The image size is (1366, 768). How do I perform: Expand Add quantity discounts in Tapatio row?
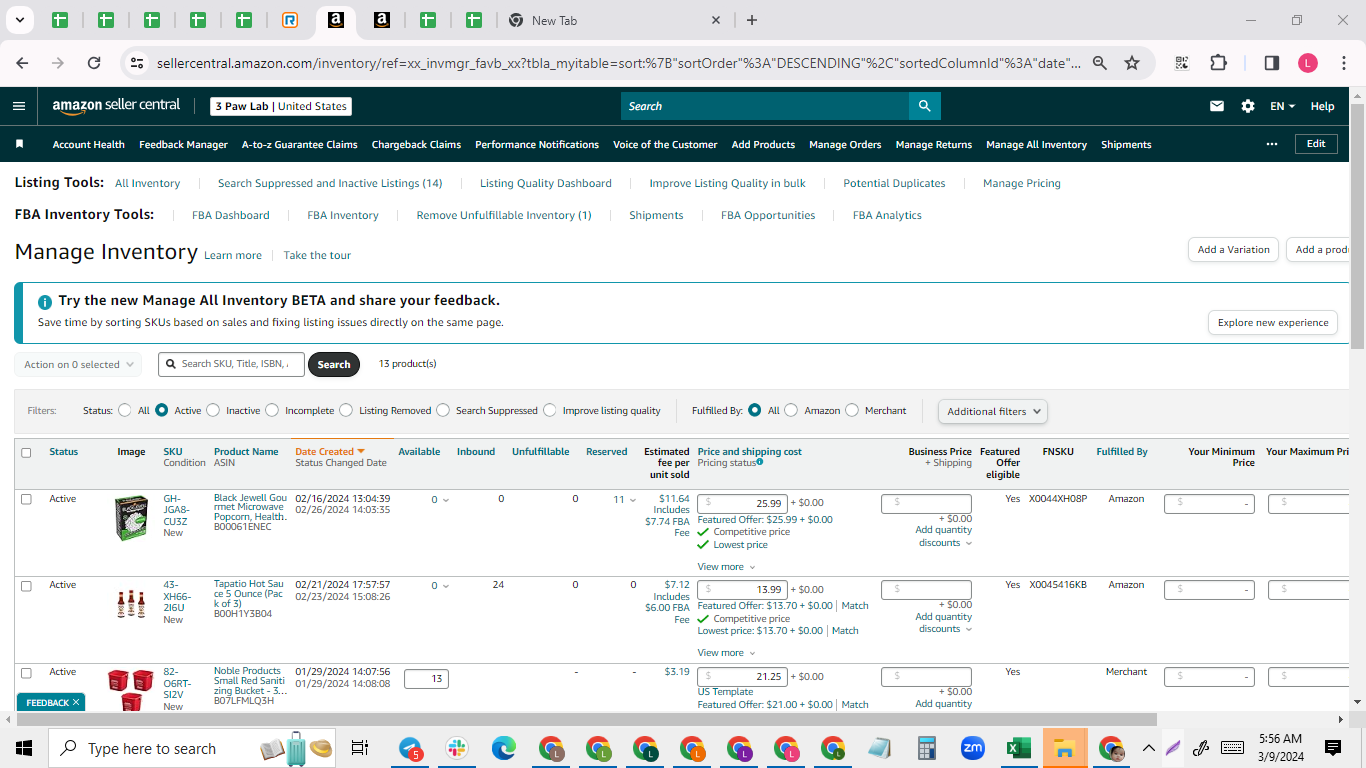click(944, 623)
